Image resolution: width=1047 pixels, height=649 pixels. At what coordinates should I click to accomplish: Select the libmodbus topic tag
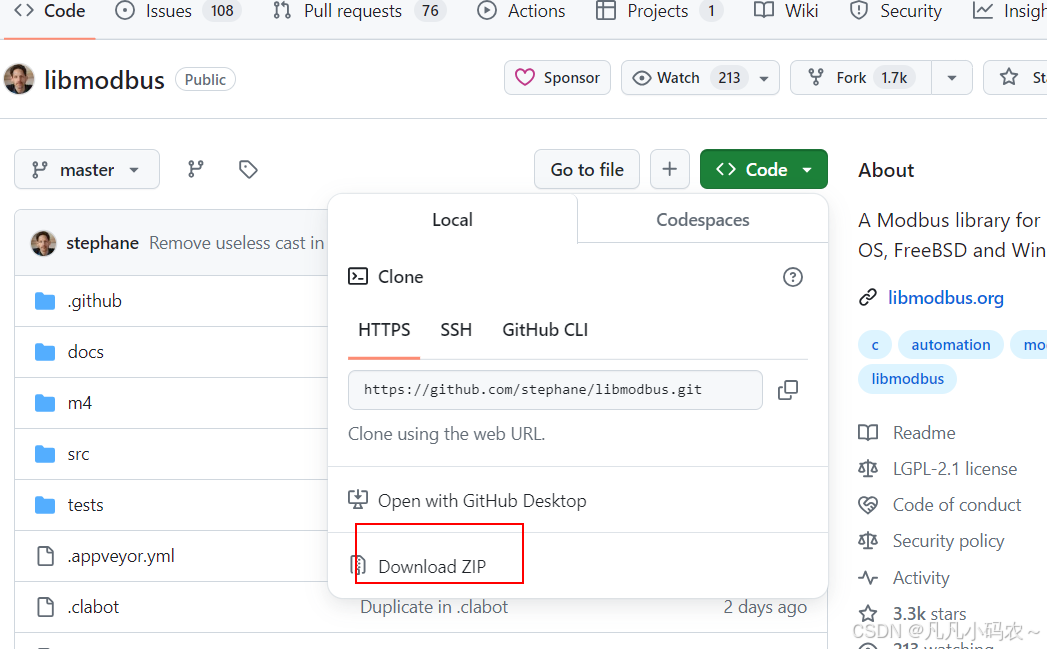[907, 379]
